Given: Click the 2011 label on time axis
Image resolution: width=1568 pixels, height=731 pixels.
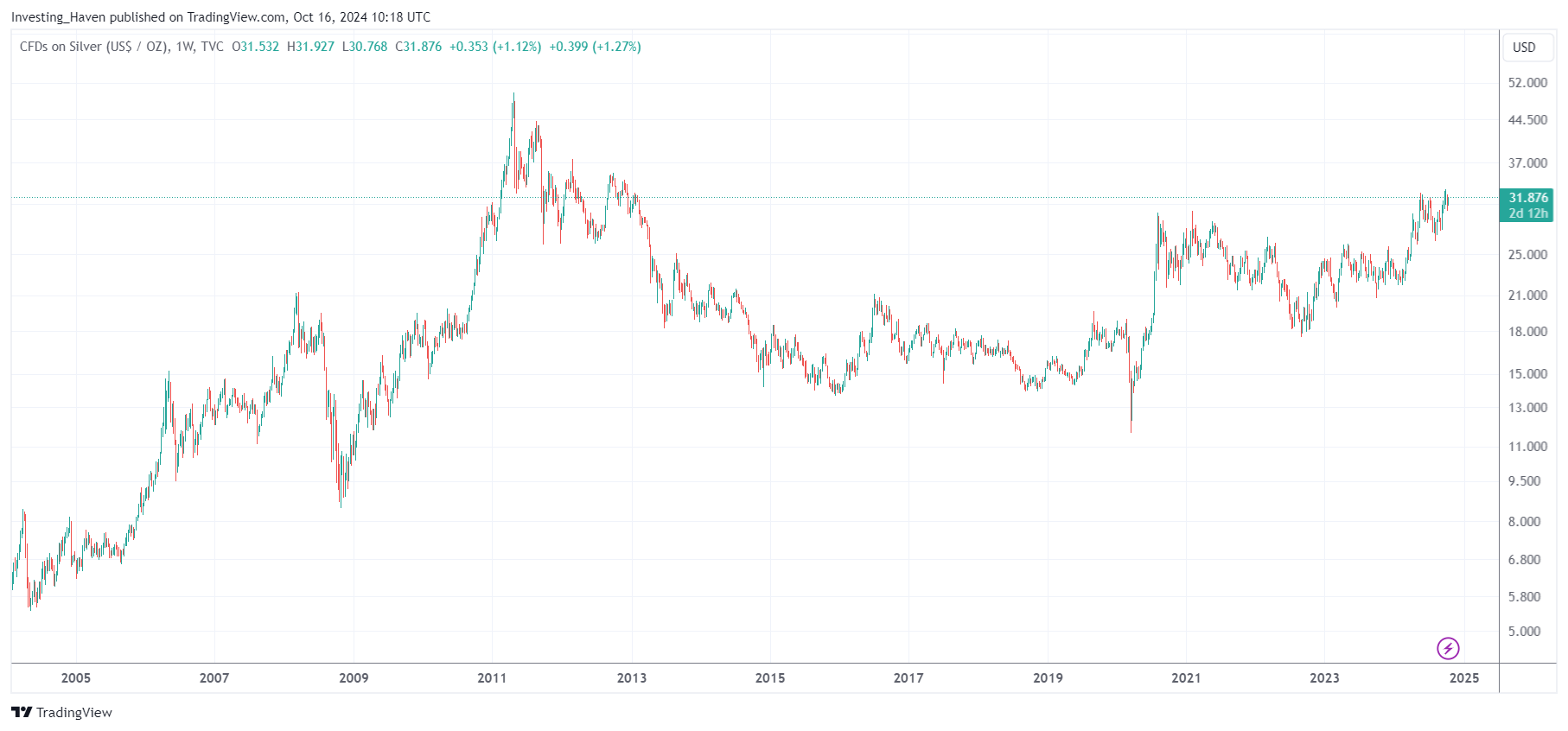Looking at the screenshot, I should [492, 678].
